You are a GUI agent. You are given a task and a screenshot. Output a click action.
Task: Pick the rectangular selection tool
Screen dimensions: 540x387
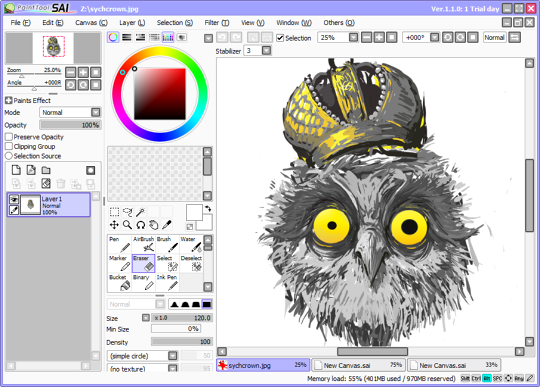click(x=114, y=211)
